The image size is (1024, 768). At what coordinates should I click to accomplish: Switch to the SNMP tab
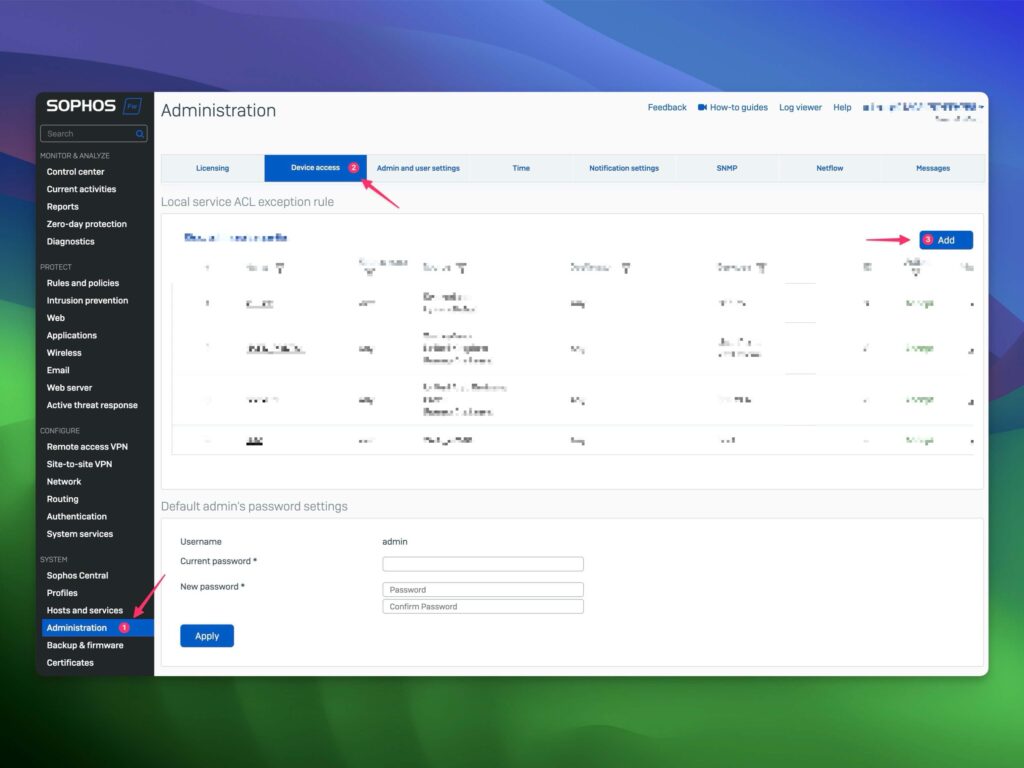click(727, 168)
